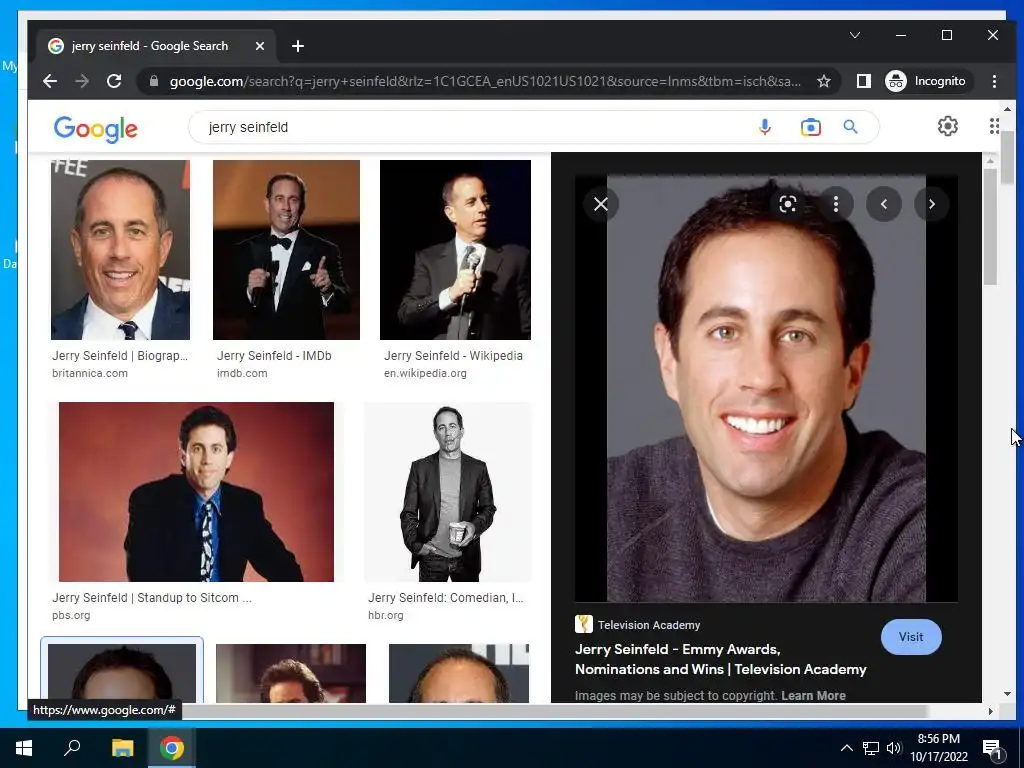
Task: Go to previous image in preview
Action: coord(884,204)
